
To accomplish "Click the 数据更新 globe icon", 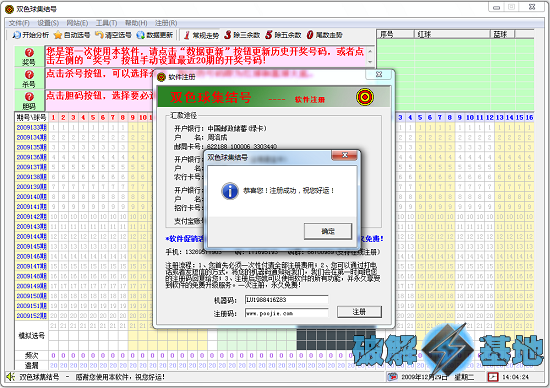I will (141, 35).
